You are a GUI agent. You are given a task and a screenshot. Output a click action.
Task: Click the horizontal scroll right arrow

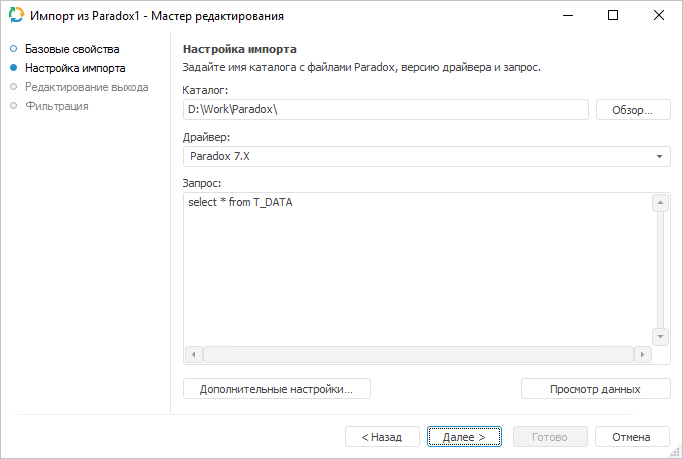click(642, 354)
